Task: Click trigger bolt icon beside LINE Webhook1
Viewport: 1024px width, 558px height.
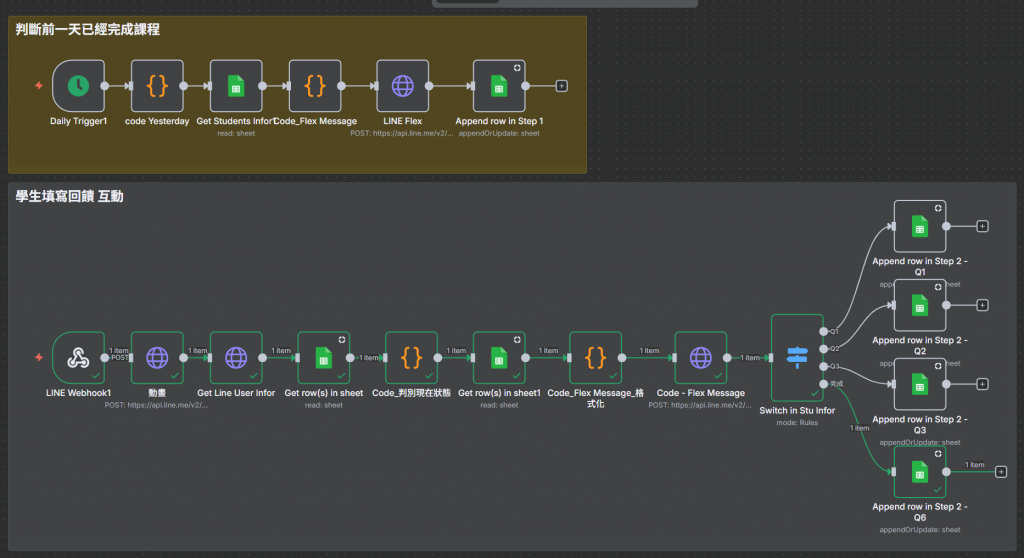Action: pos(39,357)
